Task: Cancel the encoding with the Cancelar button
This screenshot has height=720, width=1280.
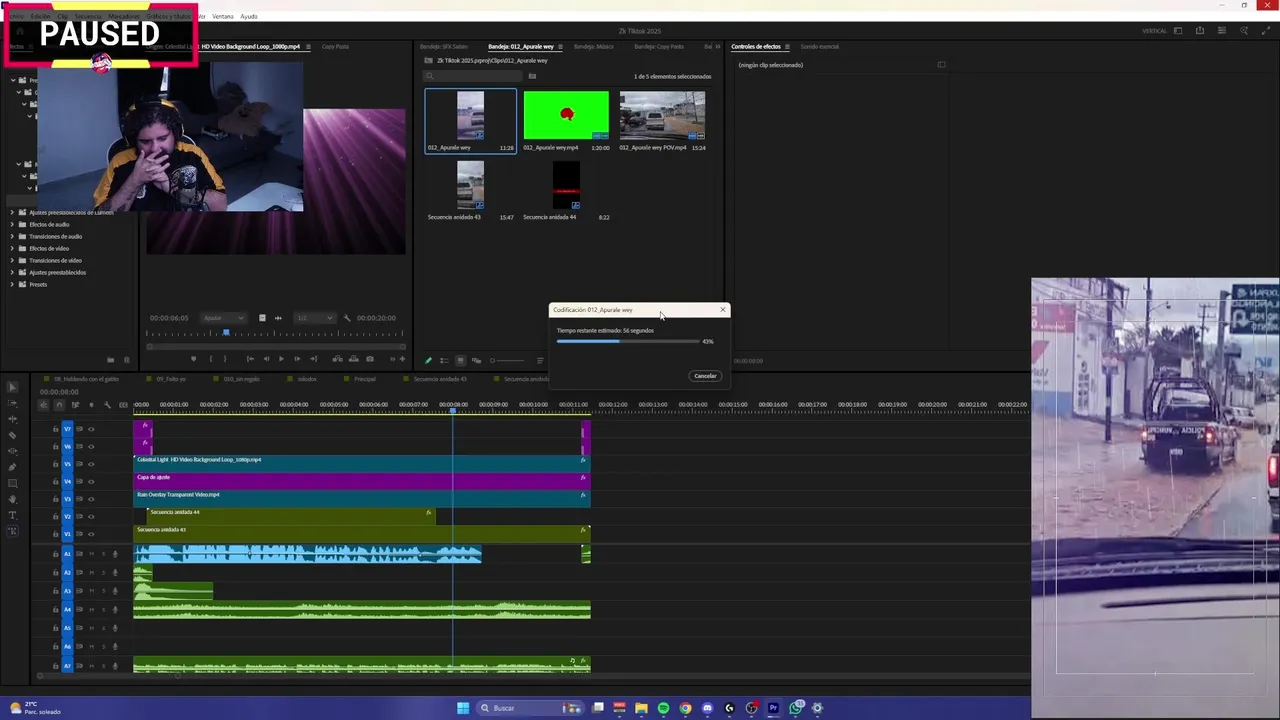Action: (x=705, y=376)
